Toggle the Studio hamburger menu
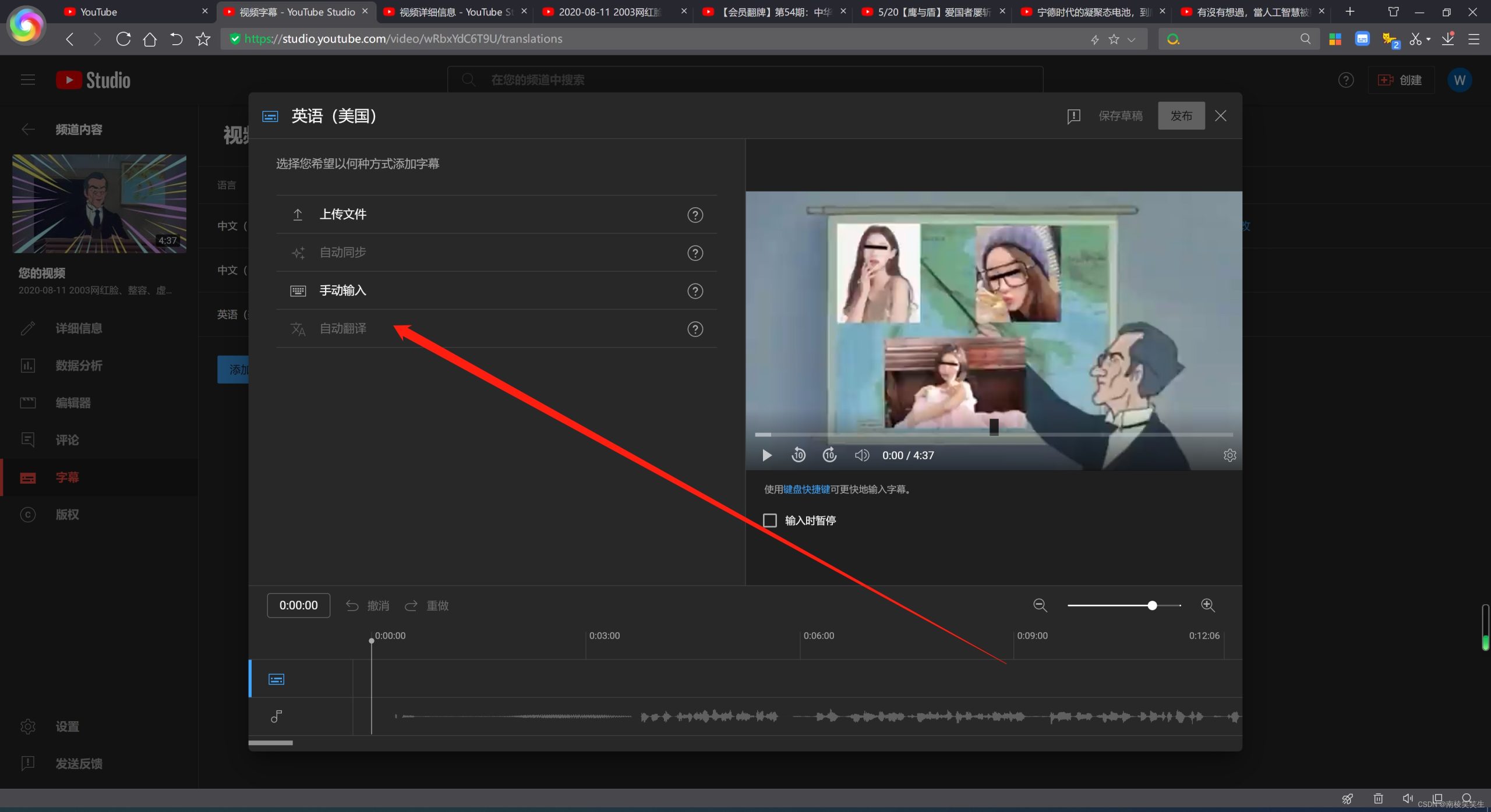Viewport: 1491px width, 812px height. tap(28, 80)
